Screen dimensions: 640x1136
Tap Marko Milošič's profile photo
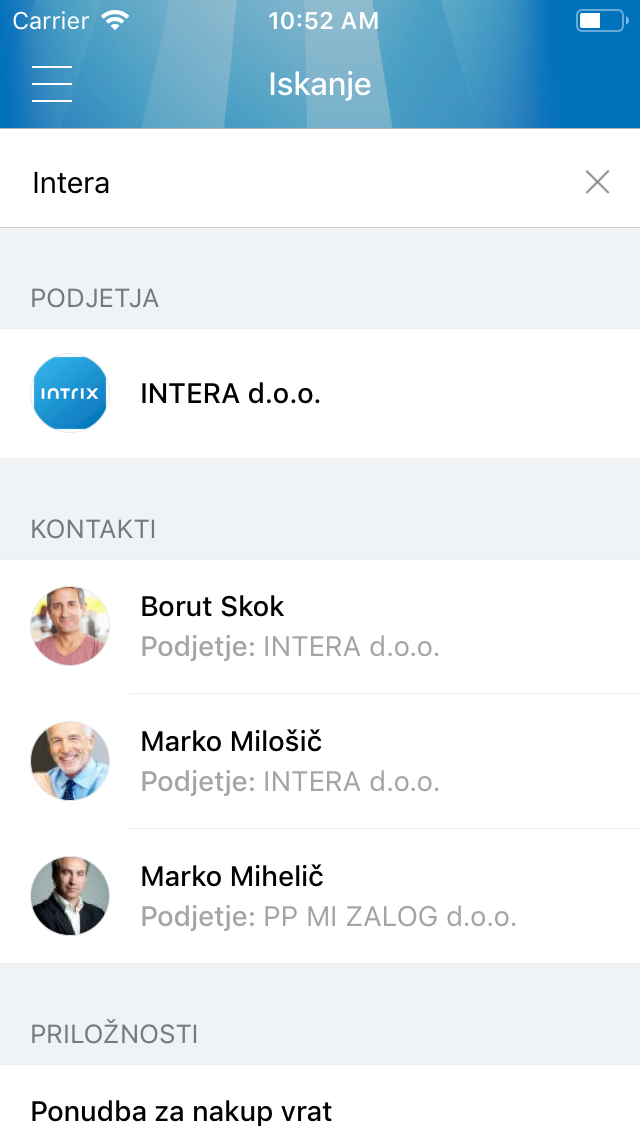pos(70,761)
